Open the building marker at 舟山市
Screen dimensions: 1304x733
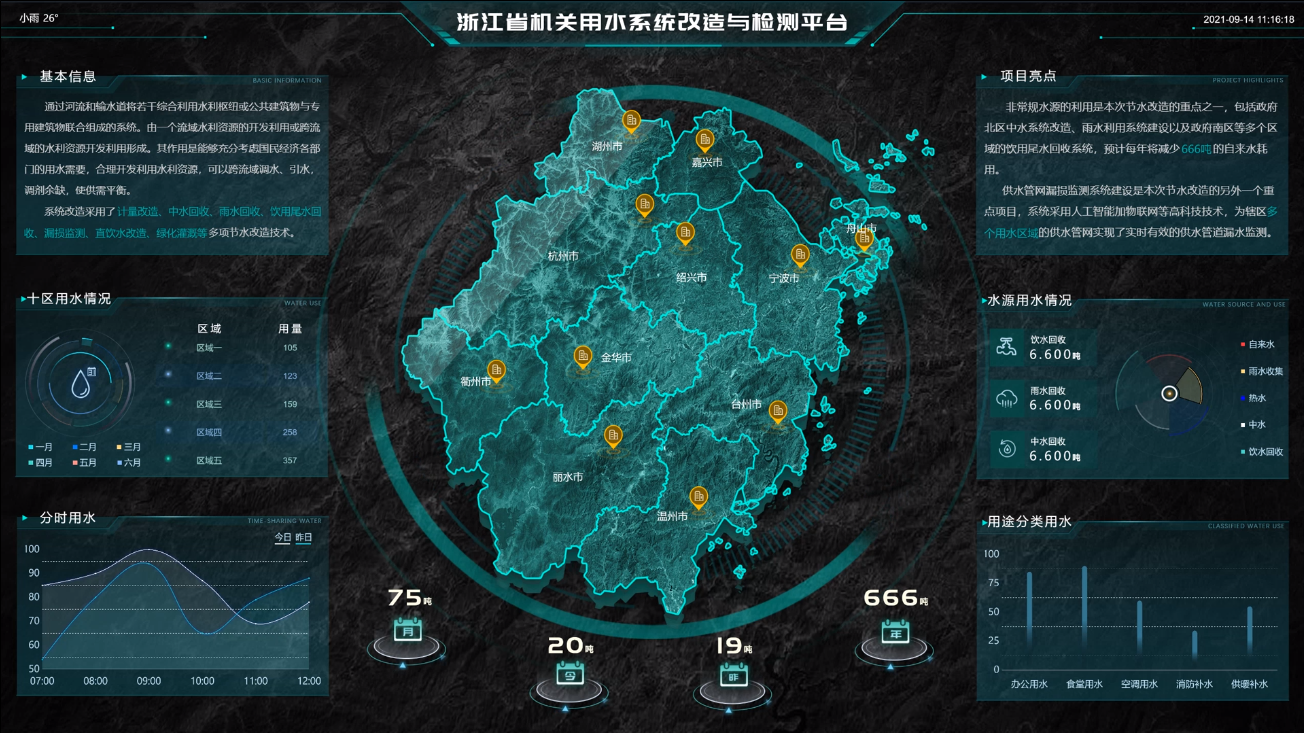pos(865,240)
